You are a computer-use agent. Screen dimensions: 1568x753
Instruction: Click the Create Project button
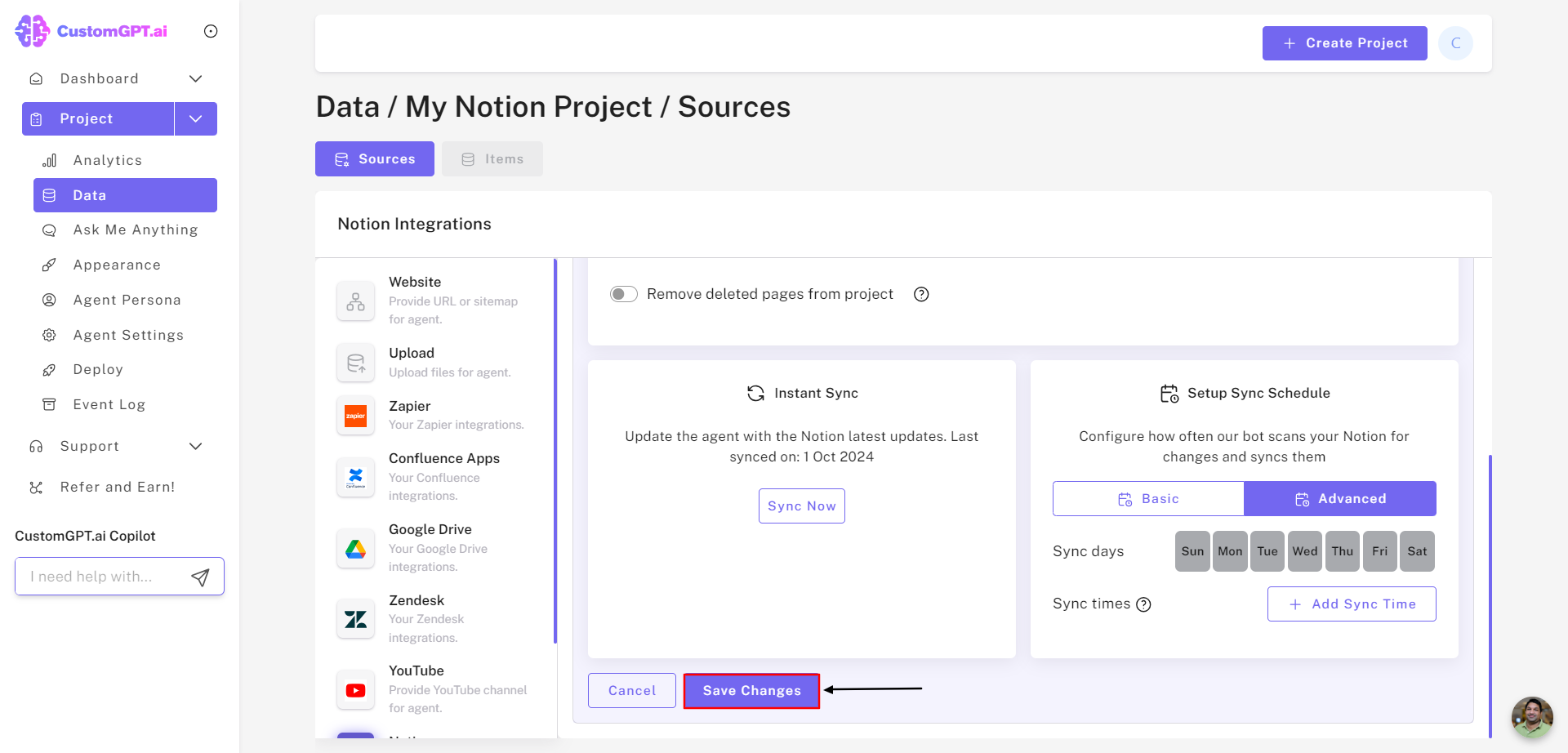coord(1345,43)
